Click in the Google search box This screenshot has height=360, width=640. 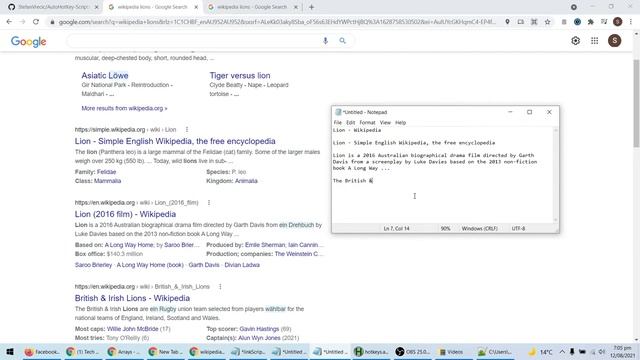coord(194,40)
